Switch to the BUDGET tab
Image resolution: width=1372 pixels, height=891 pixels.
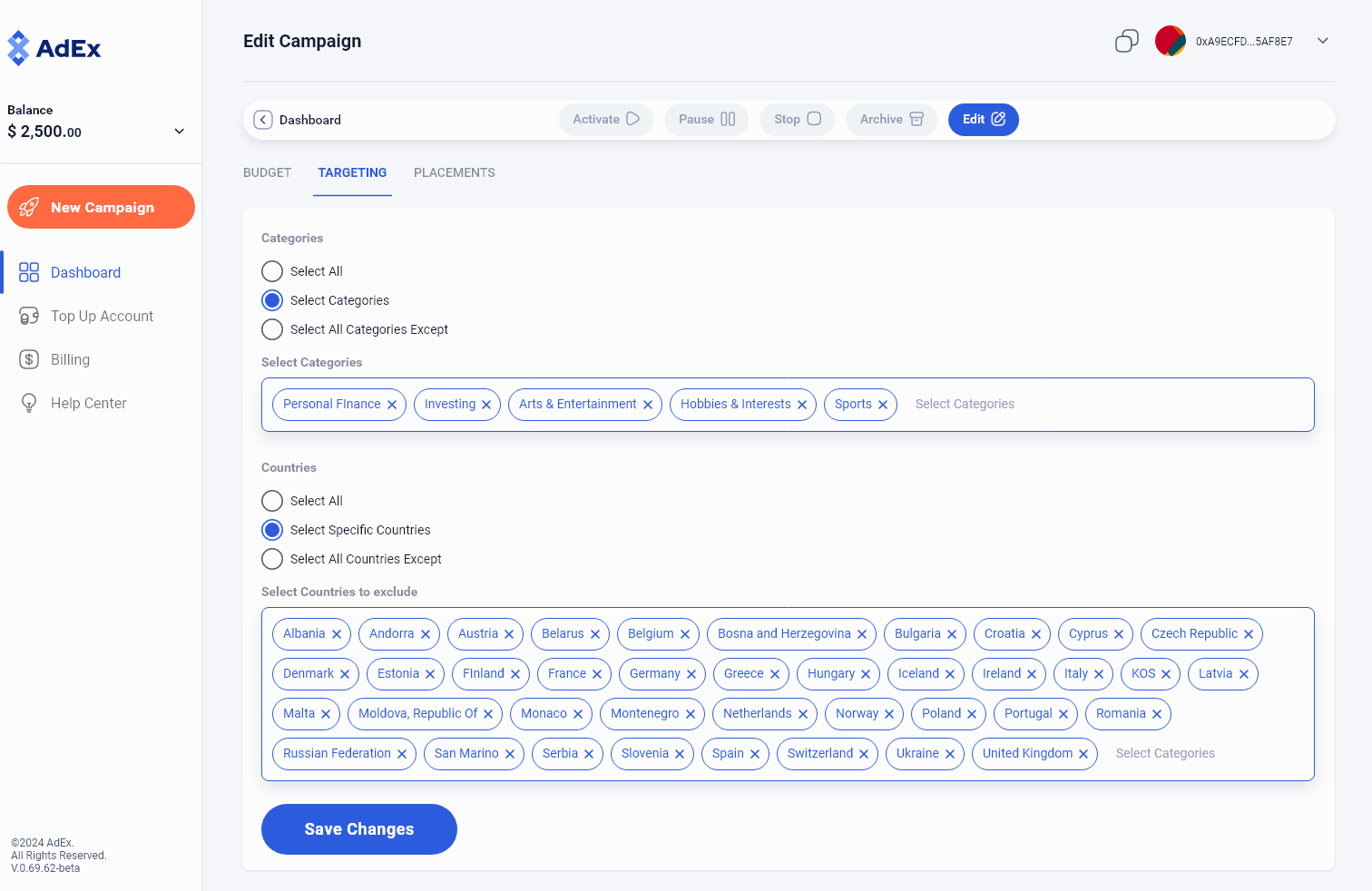[267, 172]
